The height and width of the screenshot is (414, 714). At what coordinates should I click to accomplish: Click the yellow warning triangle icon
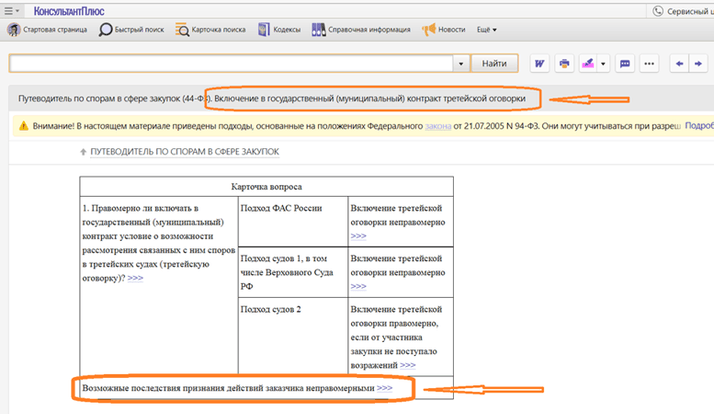pyautogui.click(x=24, y=126)
